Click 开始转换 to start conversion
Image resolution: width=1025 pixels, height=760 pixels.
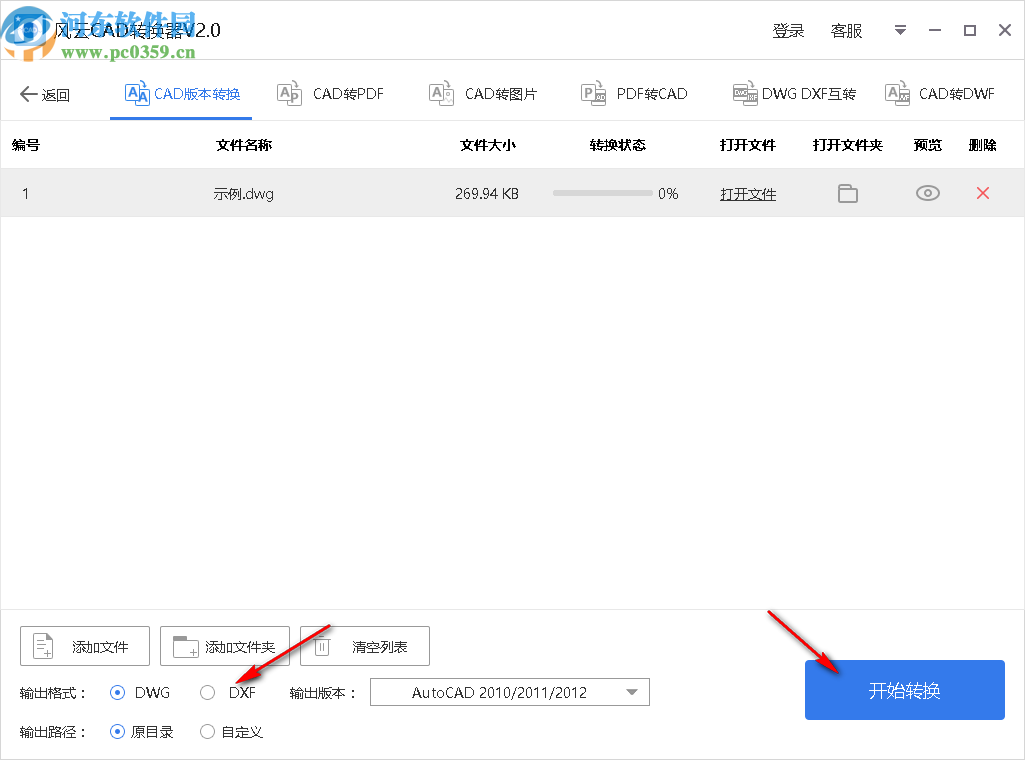pyautogui.click(x=904, y=690)
